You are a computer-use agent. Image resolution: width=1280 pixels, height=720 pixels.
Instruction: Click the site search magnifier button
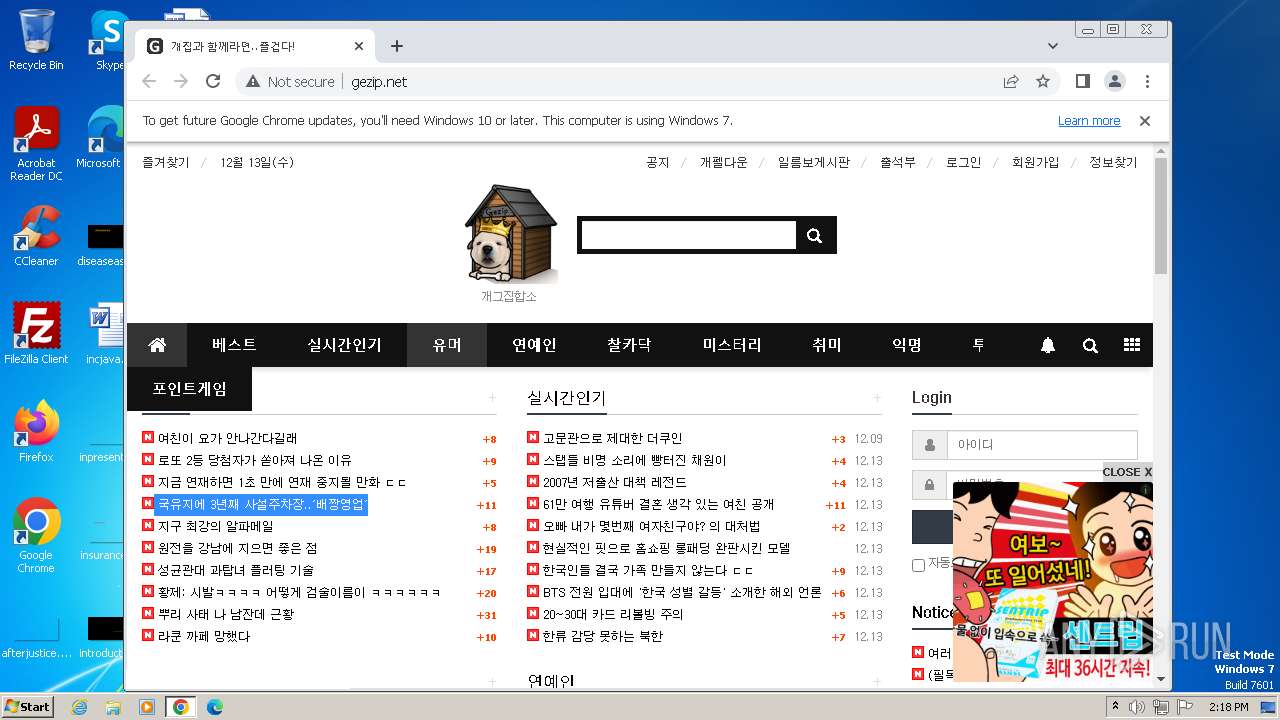[x=815, y=236]
